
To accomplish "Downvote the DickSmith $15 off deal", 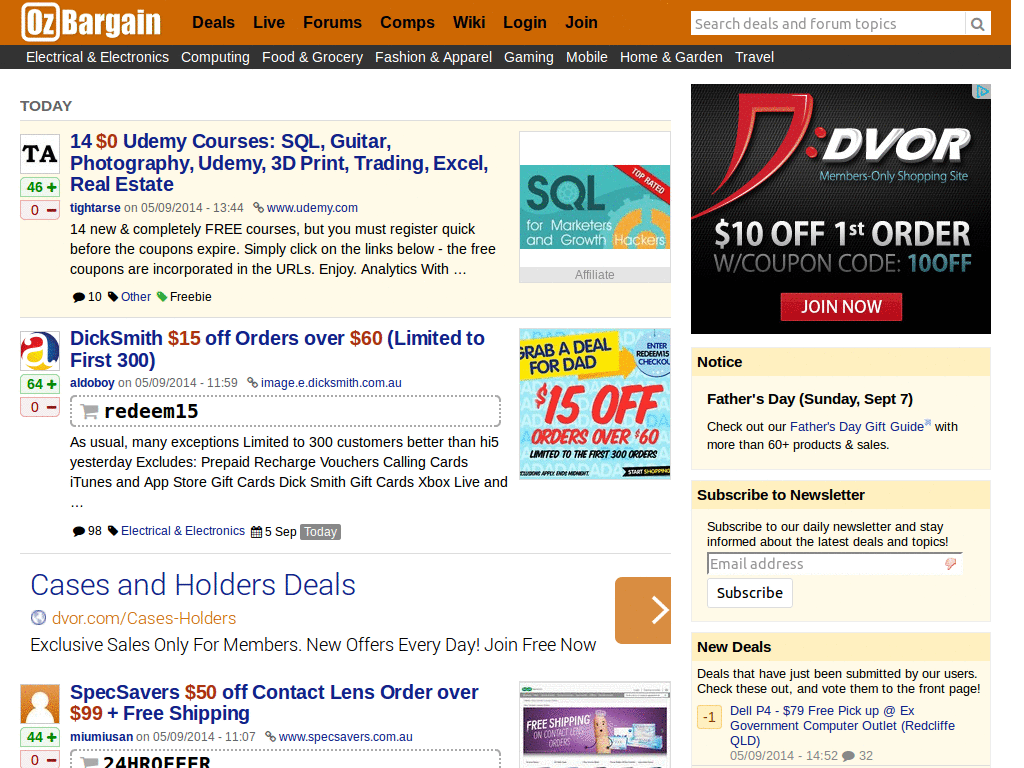I will click(40, 408).
